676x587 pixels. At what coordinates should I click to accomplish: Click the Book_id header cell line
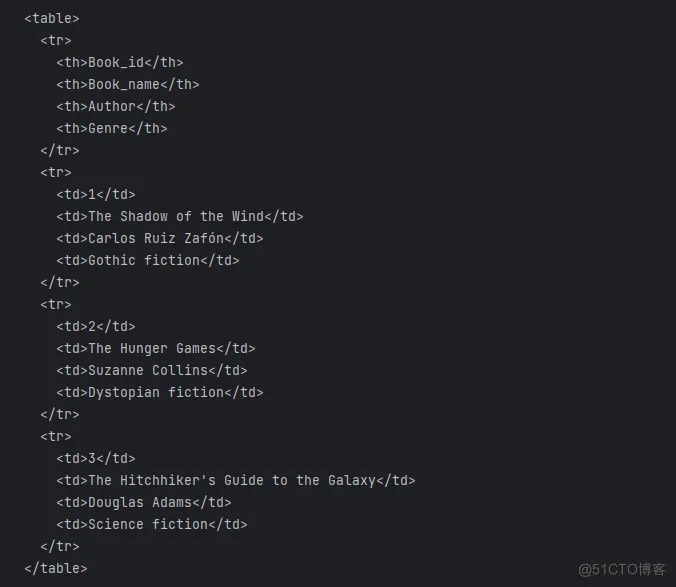tap(119, 62)
